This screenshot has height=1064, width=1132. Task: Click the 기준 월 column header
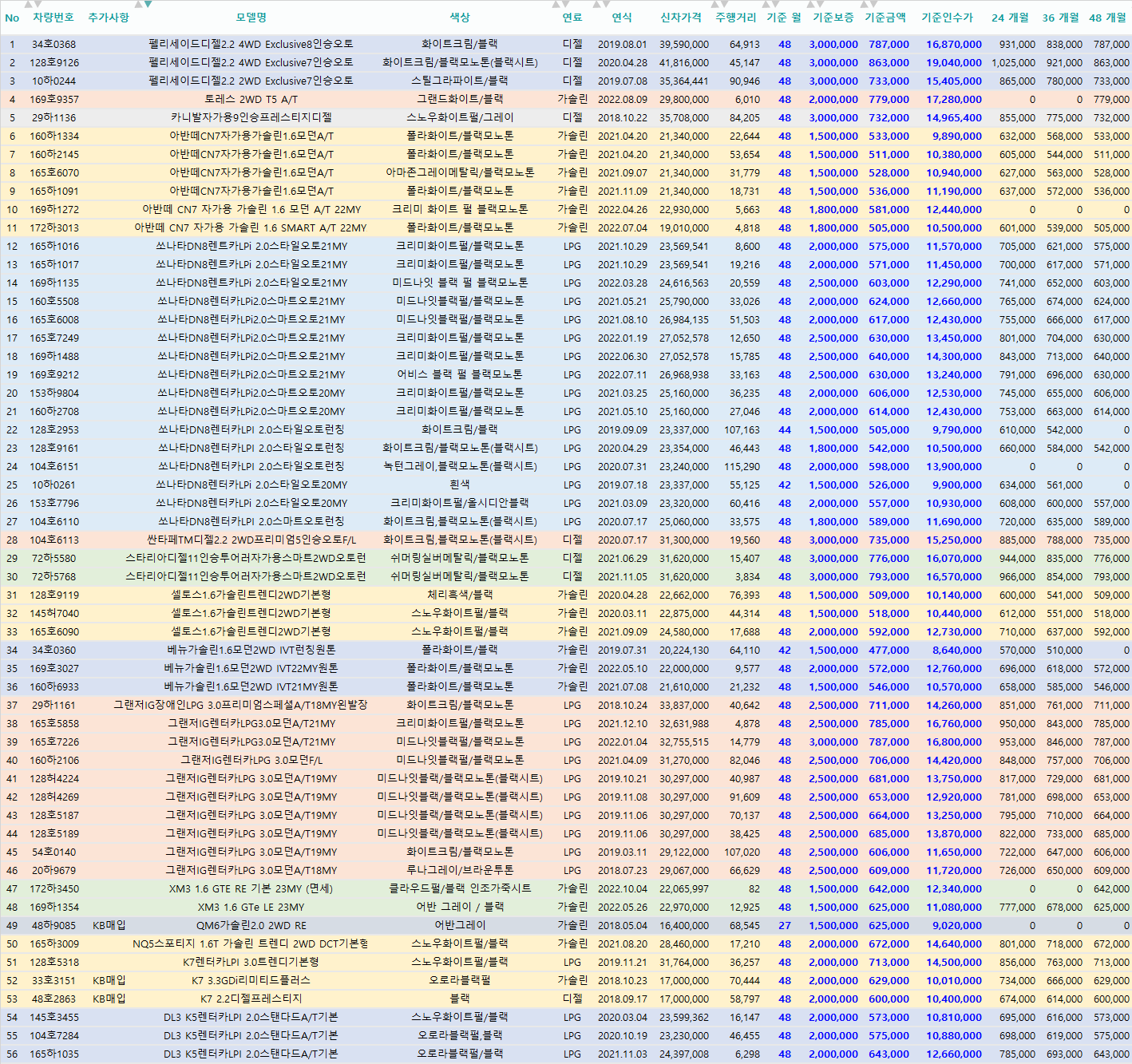[x=783, y=18]
